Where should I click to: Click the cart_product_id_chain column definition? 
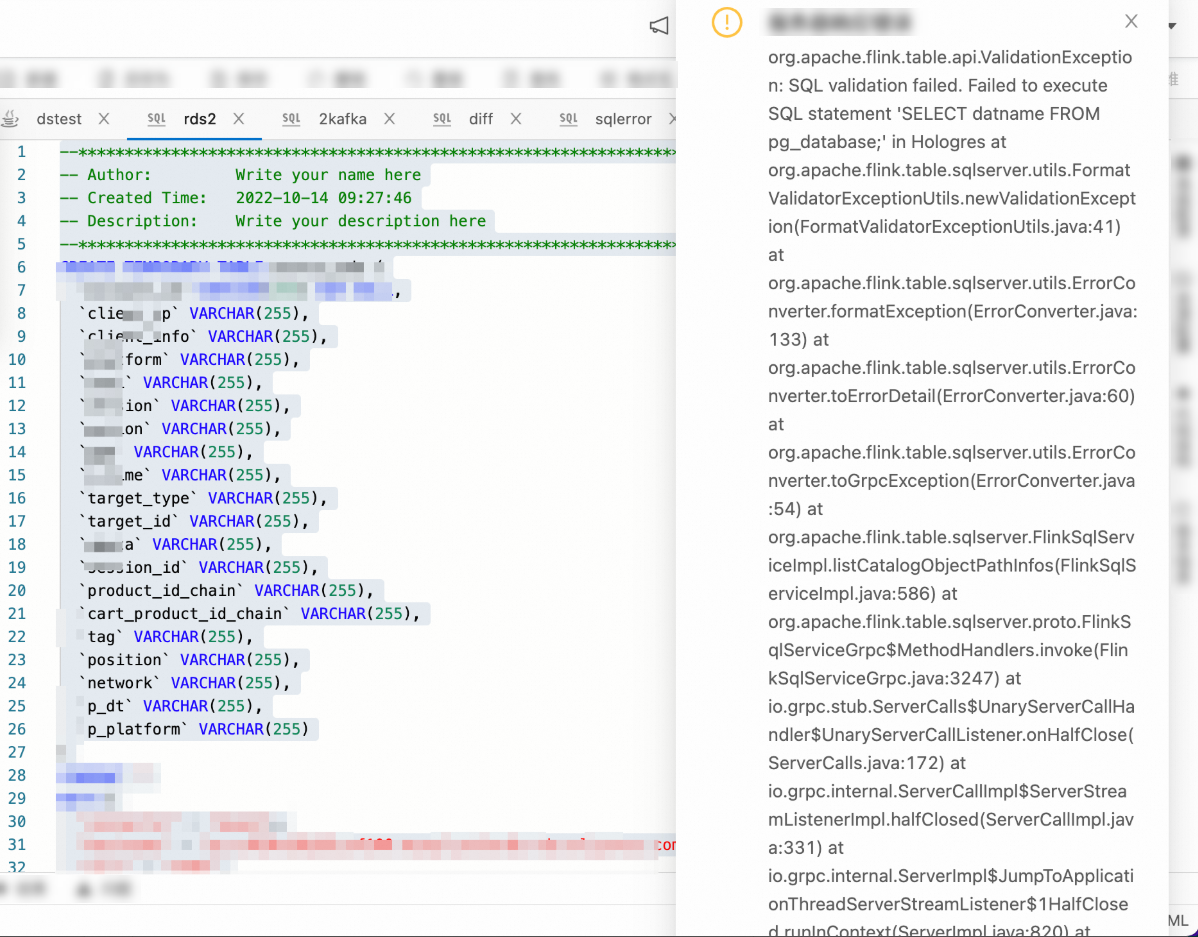(249, 614)
